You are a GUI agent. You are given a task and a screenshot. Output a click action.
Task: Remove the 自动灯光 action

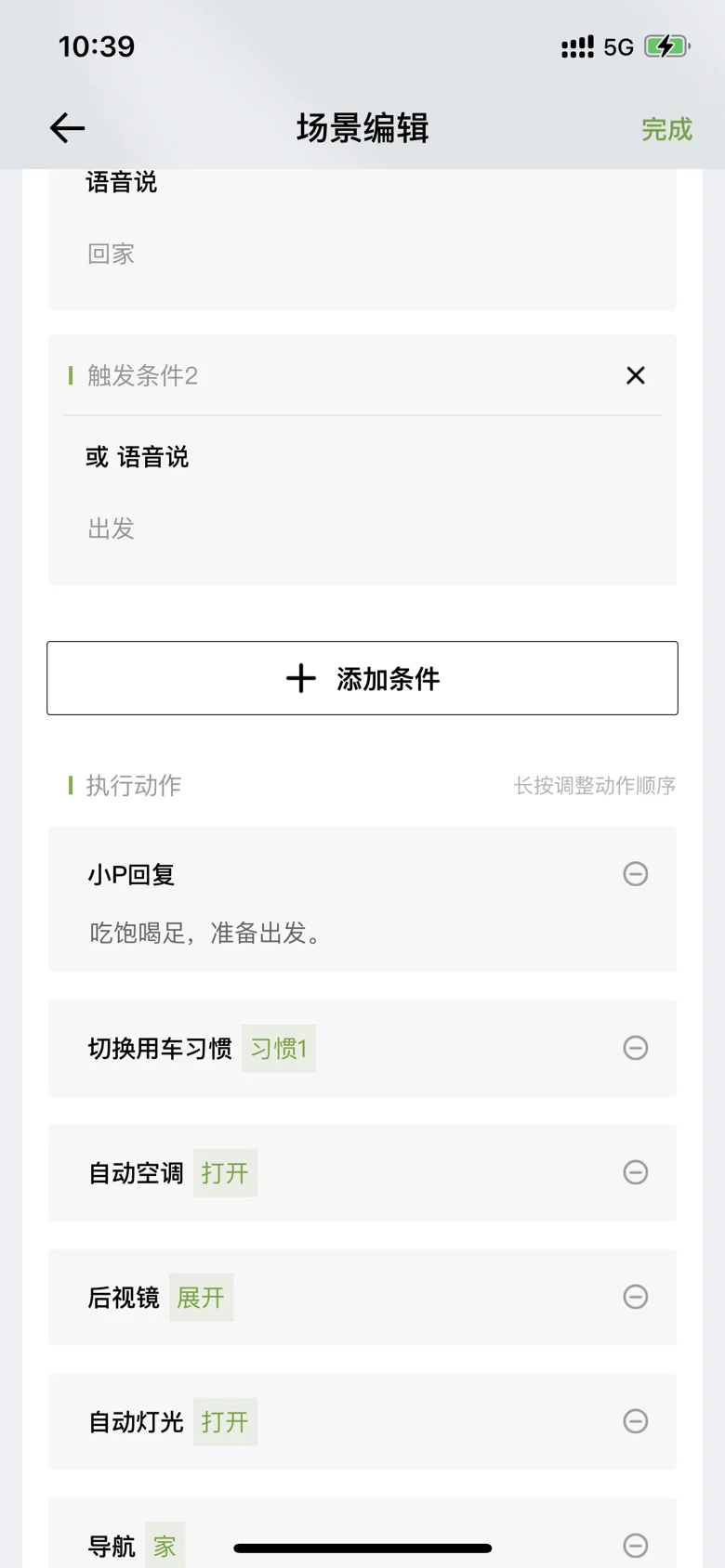point(636,1421)
